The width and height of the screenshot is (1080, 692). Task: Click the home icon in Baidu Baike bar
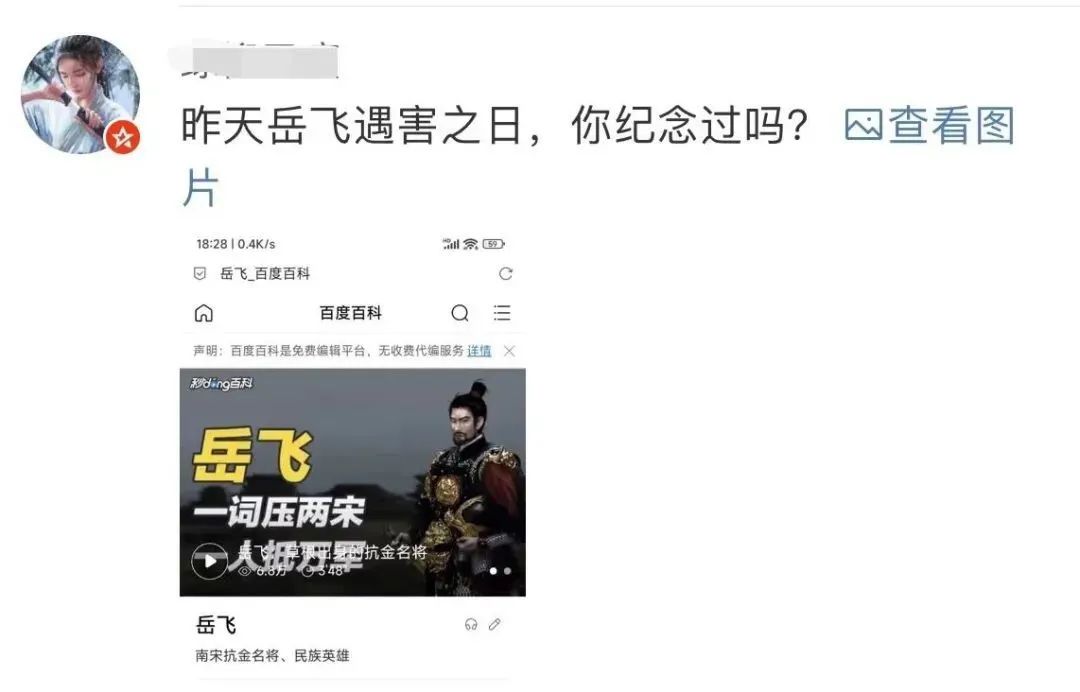204,313
